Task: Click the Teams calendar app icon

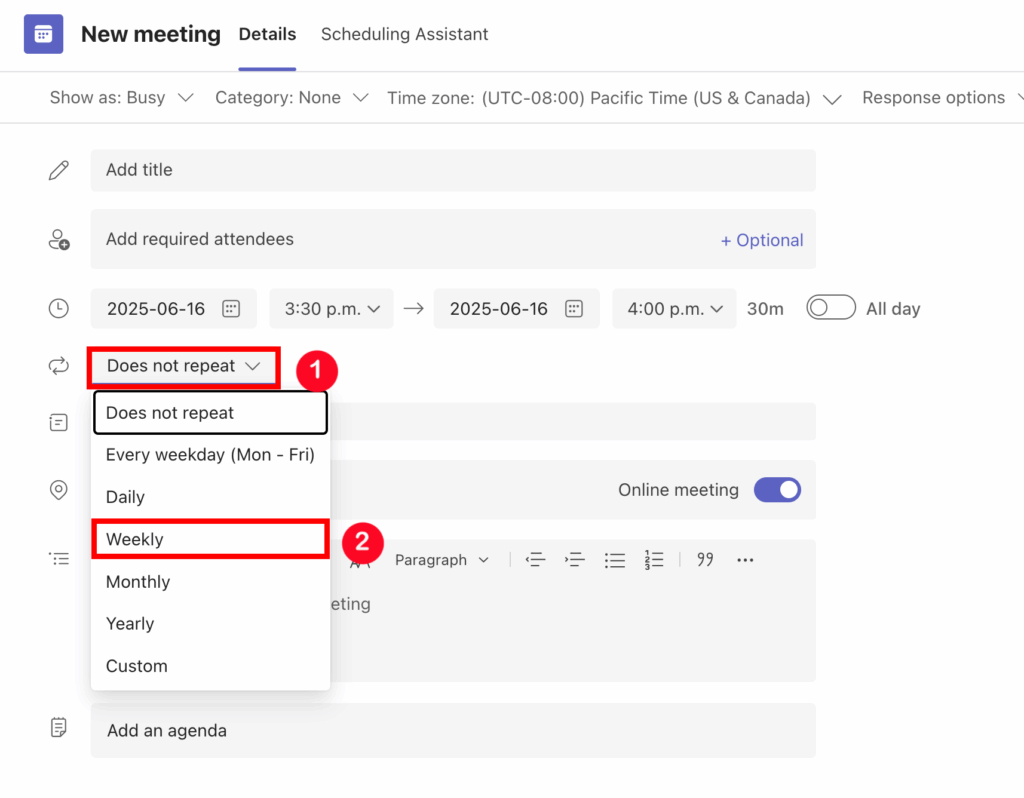Action: pyautogui.click(x=43, y=34)
